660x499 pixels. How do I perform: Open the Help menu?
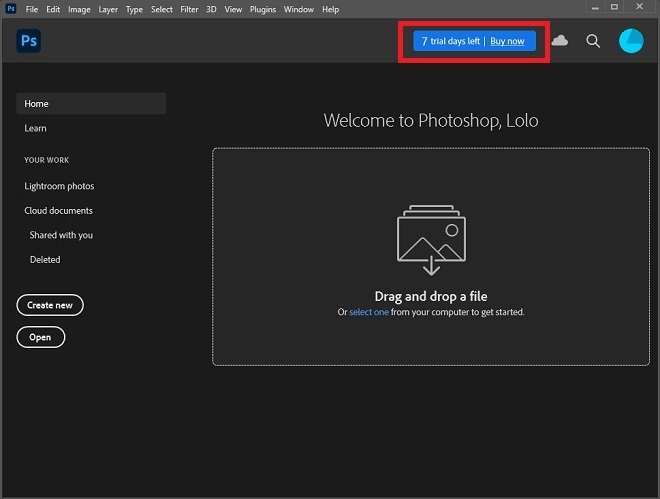coord(330,9)
